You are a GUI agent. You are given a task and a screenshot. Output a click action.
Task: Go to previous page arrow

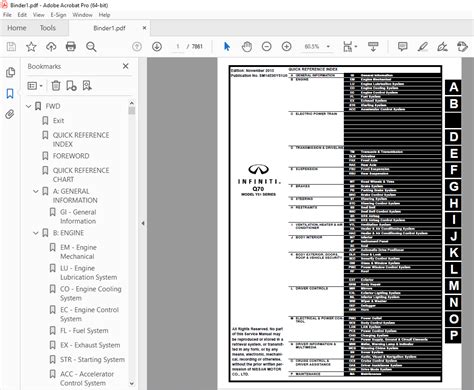pyautogui.click(x=137, y=47)
